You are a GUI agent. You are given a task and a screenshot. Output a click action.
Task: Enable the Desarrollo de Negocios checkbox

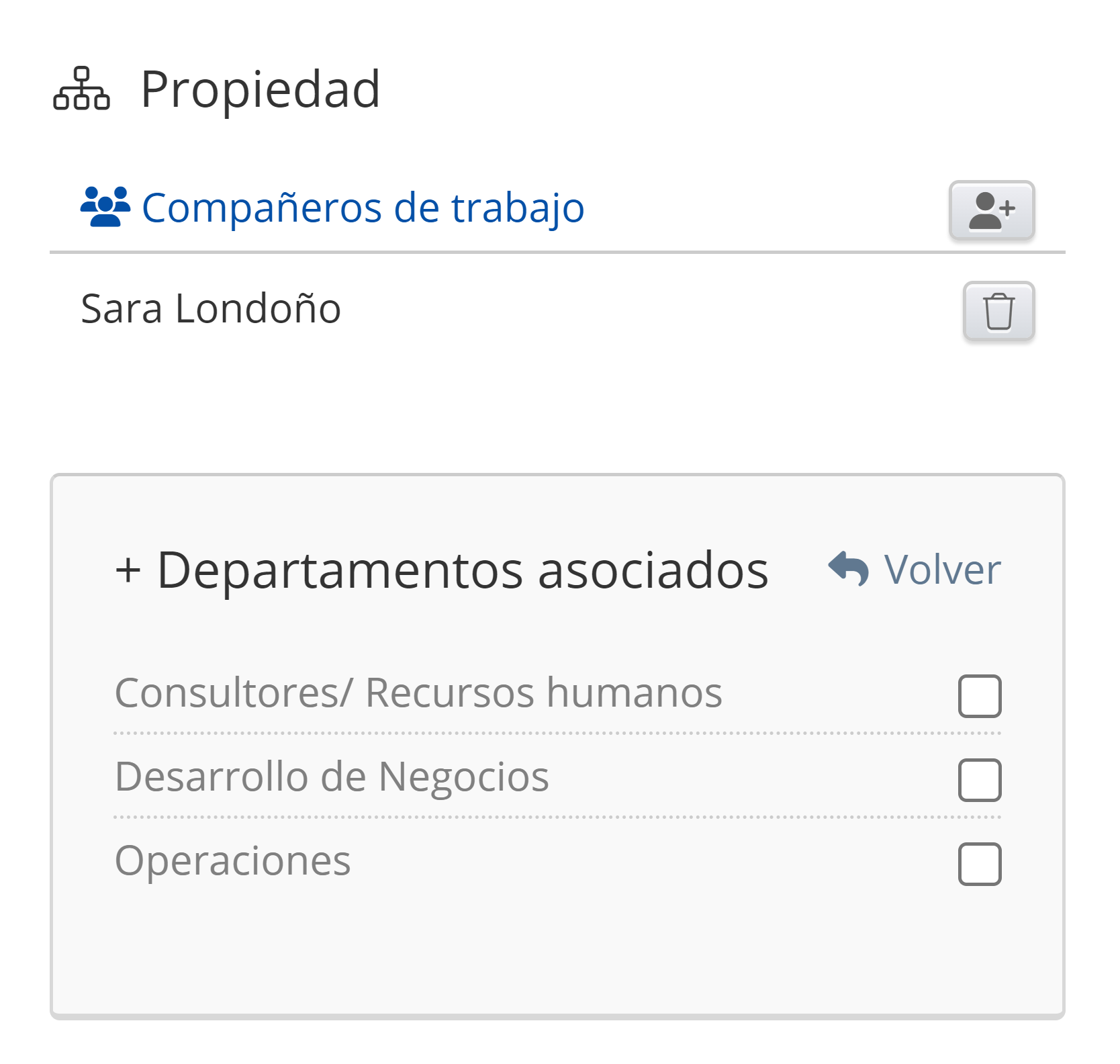pyautogui.click(x=980, y=780)
